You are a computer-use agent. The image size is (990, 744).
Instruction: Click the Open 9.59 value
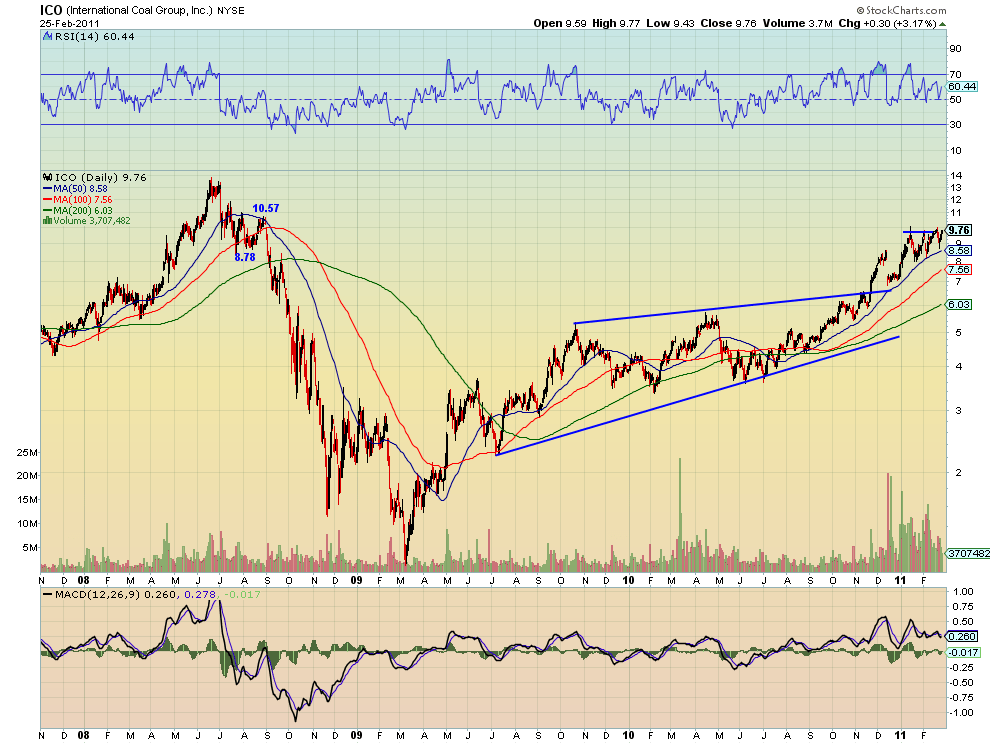(x=560, y=23)
